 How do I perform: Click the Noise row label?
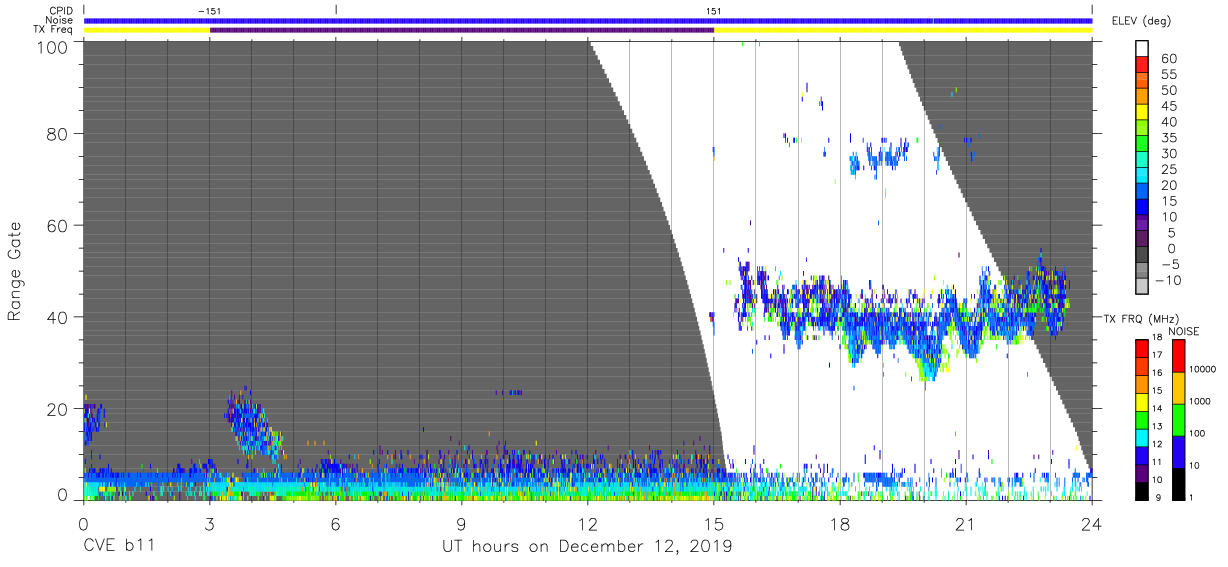(x=60, y=20)
